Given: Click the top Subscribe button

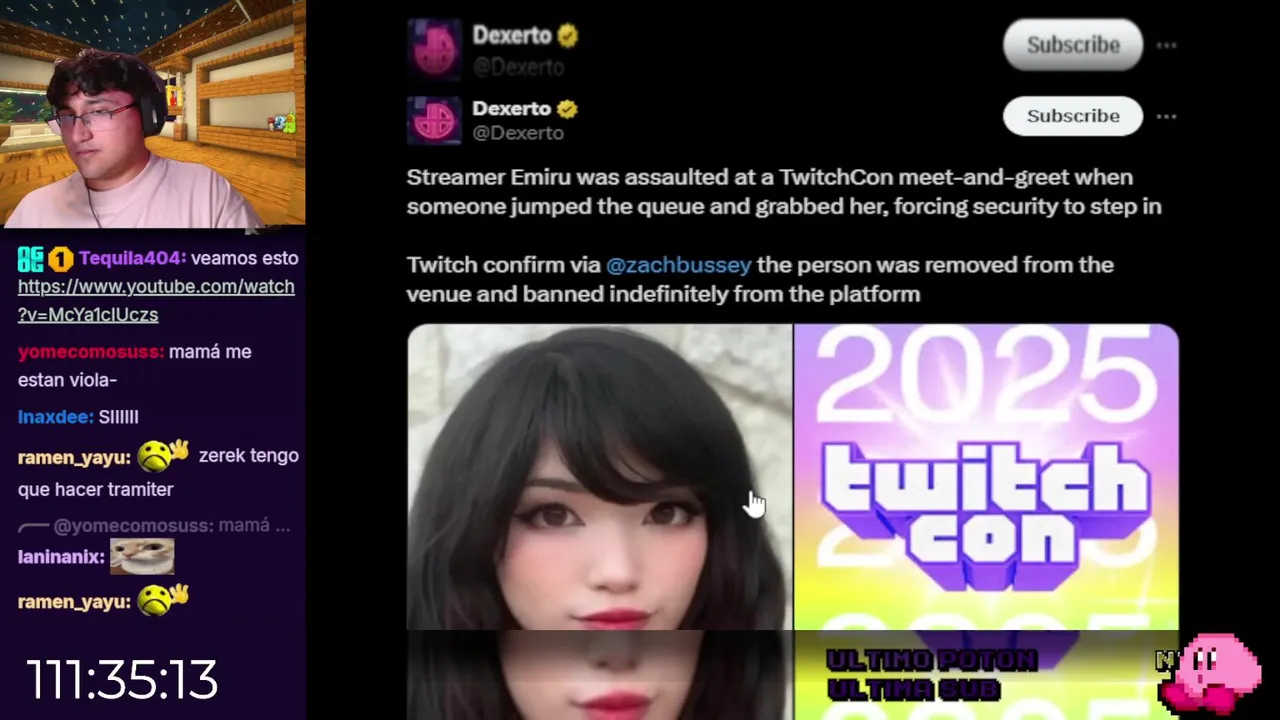Looking at the screenshot, I should click(1073, 45).
